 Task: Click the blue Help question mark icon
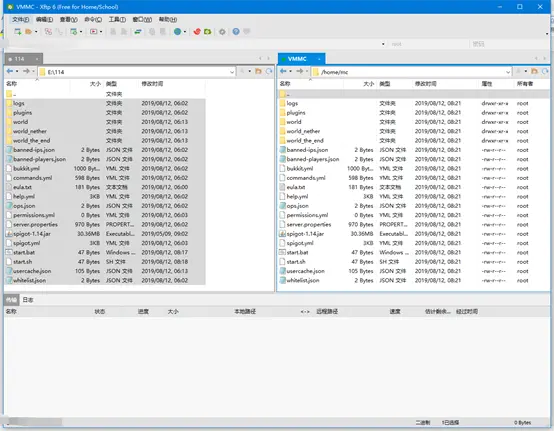pyautogui.click(x=236, y=32)
